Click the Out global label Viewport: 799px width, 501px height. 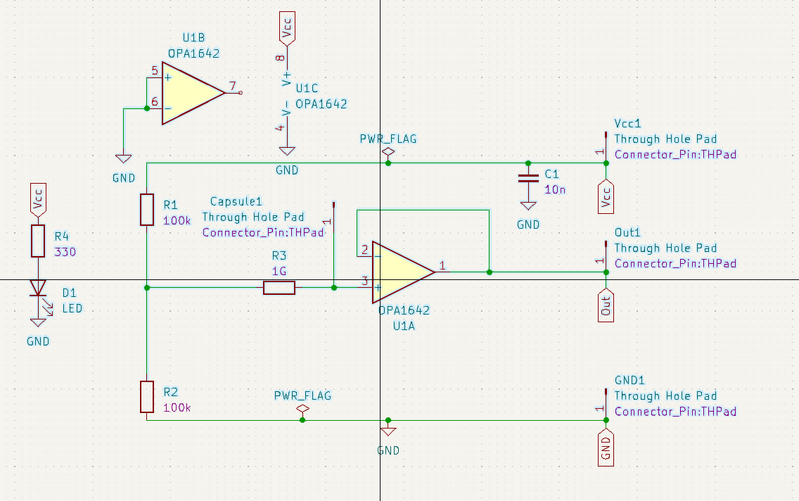[x=605, y=305]
